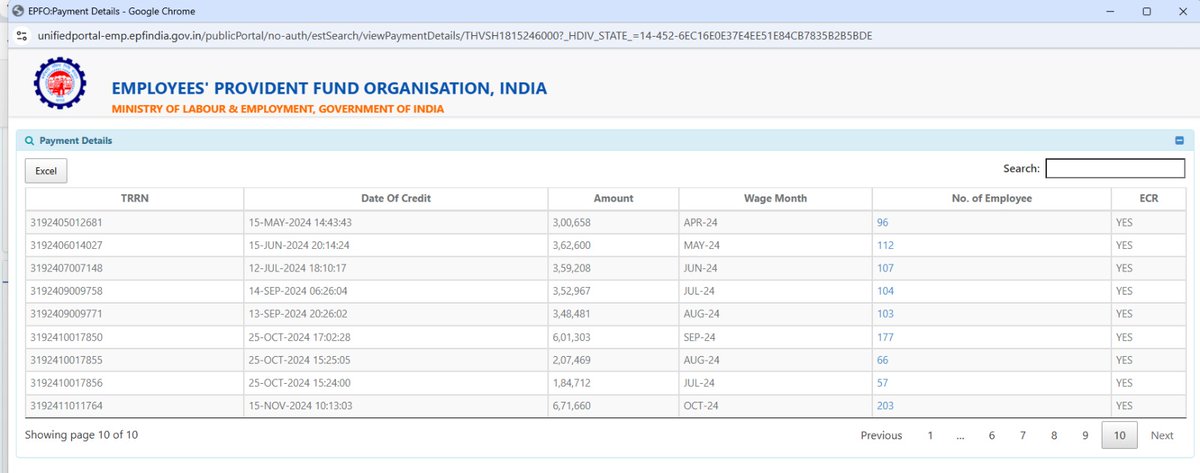Sort by ECR column header
The image size is (1200, 473).
click(1147, 198)
